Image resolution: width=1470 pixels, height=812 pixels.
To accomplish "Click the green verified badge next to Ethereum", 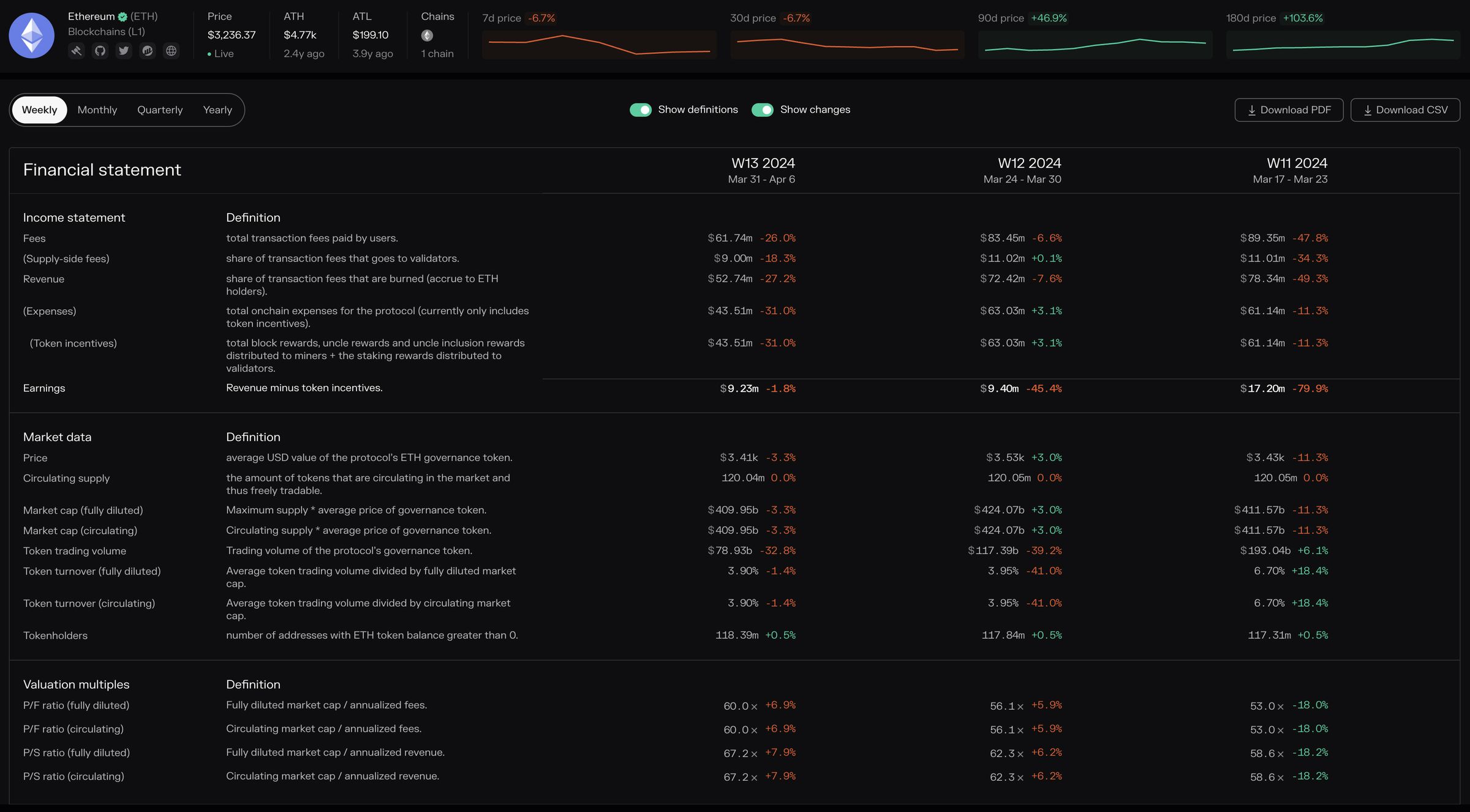I will pyautogui.click(x=123, y=17).
